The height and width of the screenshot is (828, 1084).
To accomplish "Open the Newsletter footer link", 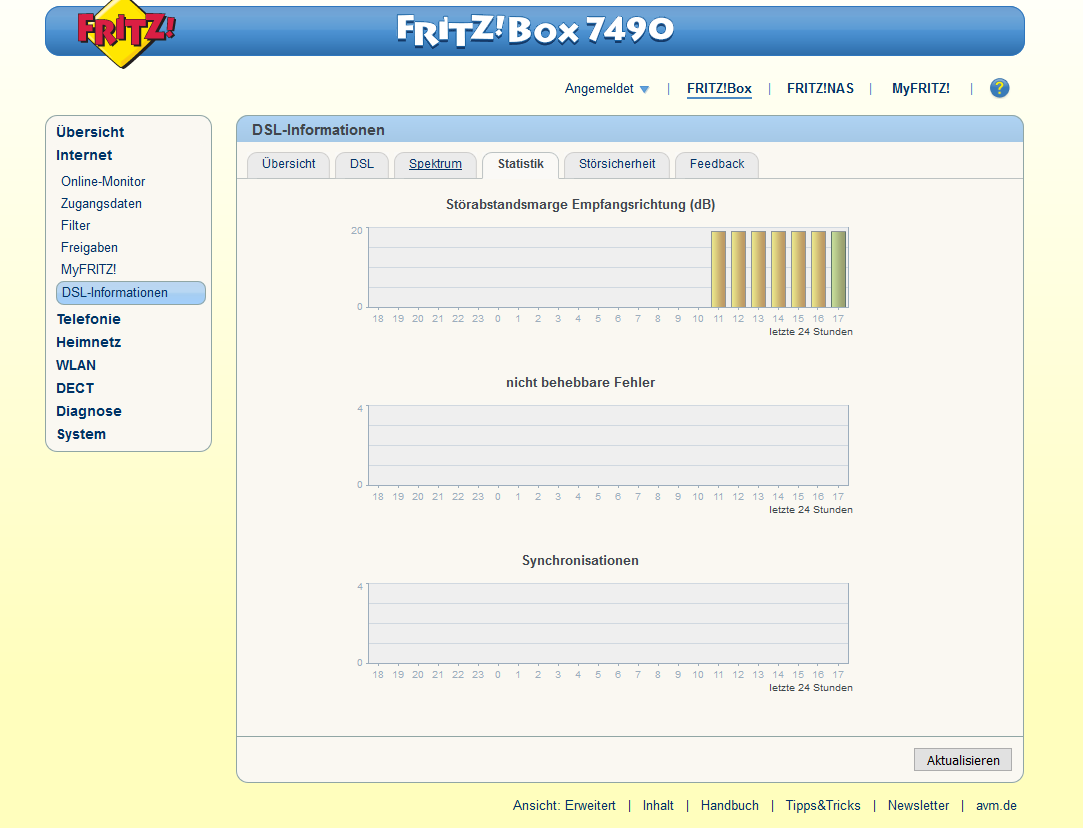I will 918,806.
